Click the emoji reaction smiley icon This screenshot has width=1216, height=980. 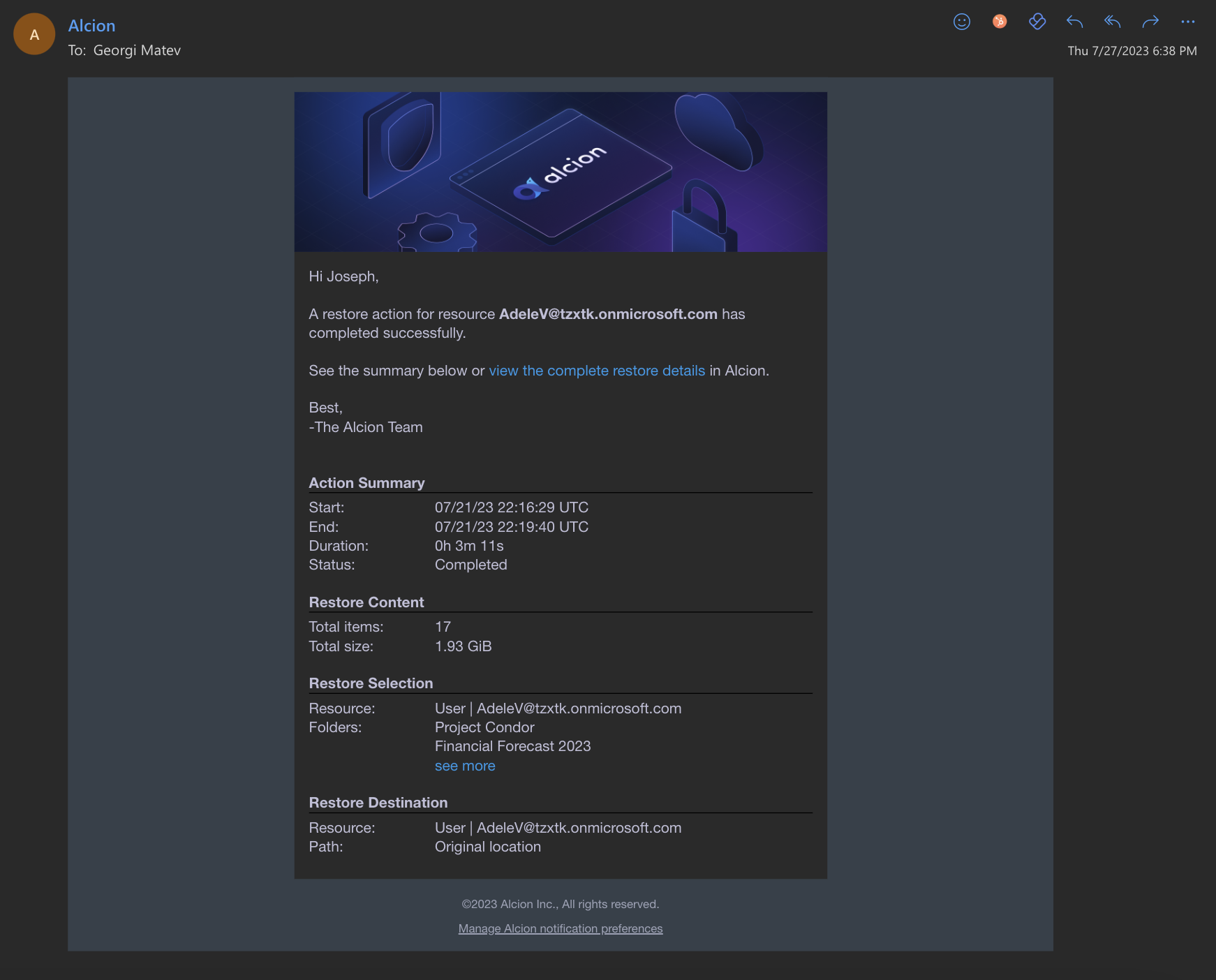pos(962,22)
